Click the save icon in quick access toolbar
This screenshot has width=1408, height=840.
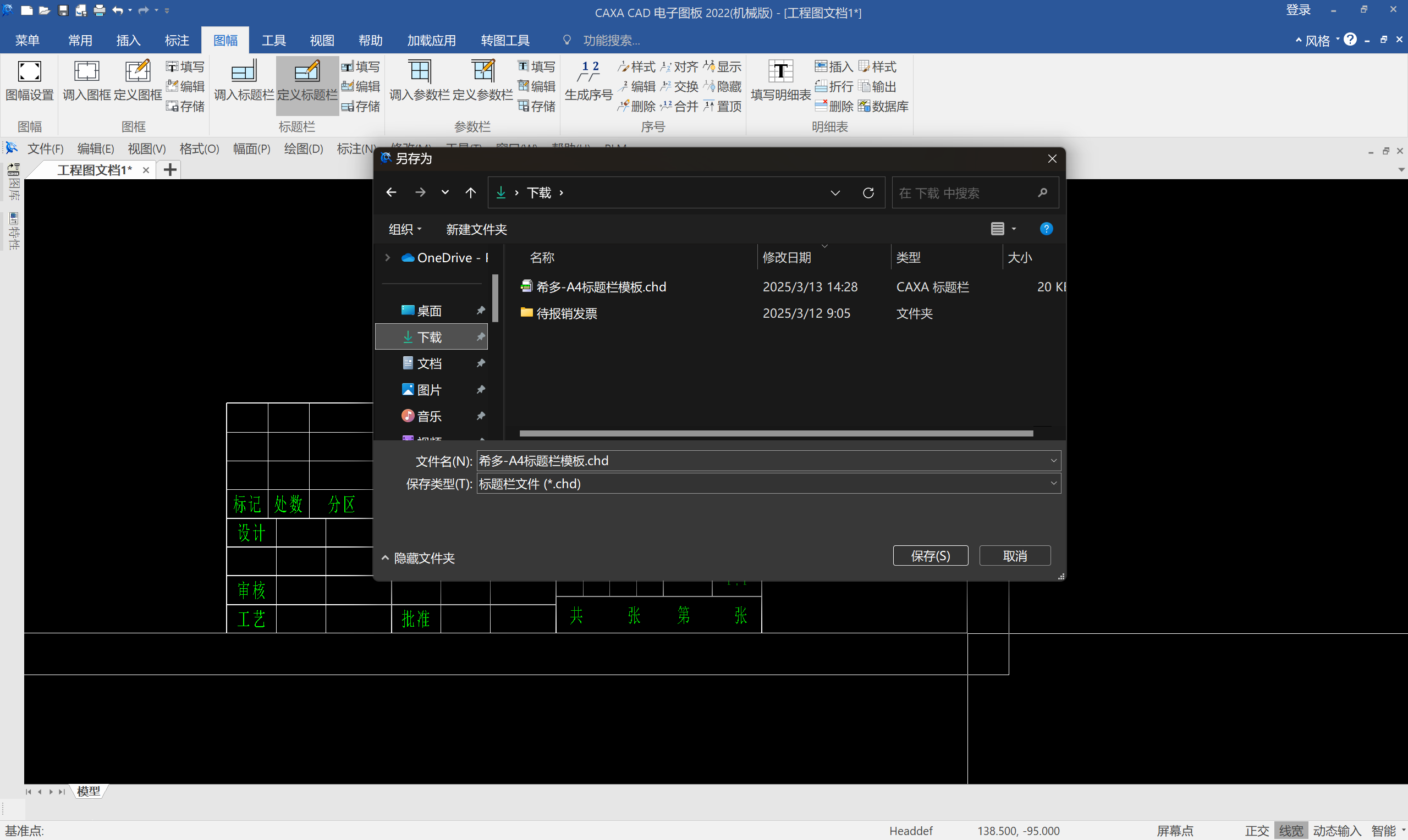point(63,10)
